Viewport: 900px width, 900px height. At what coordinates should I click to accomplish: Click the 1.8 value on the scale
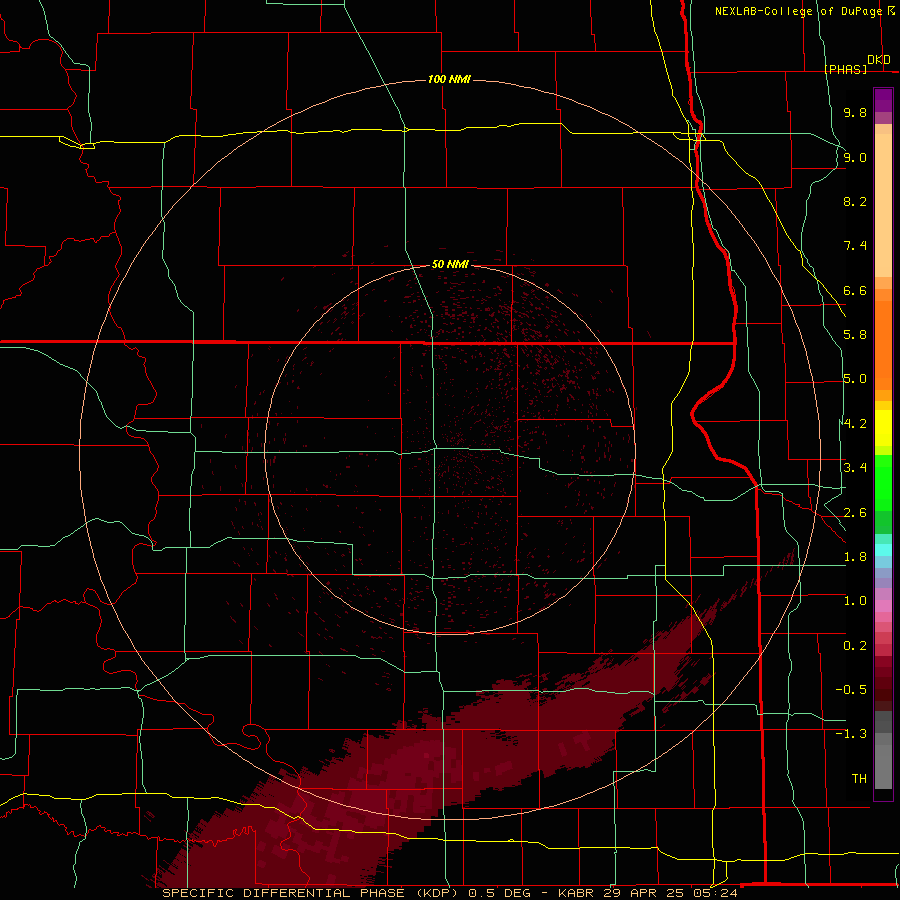[855, 557]
